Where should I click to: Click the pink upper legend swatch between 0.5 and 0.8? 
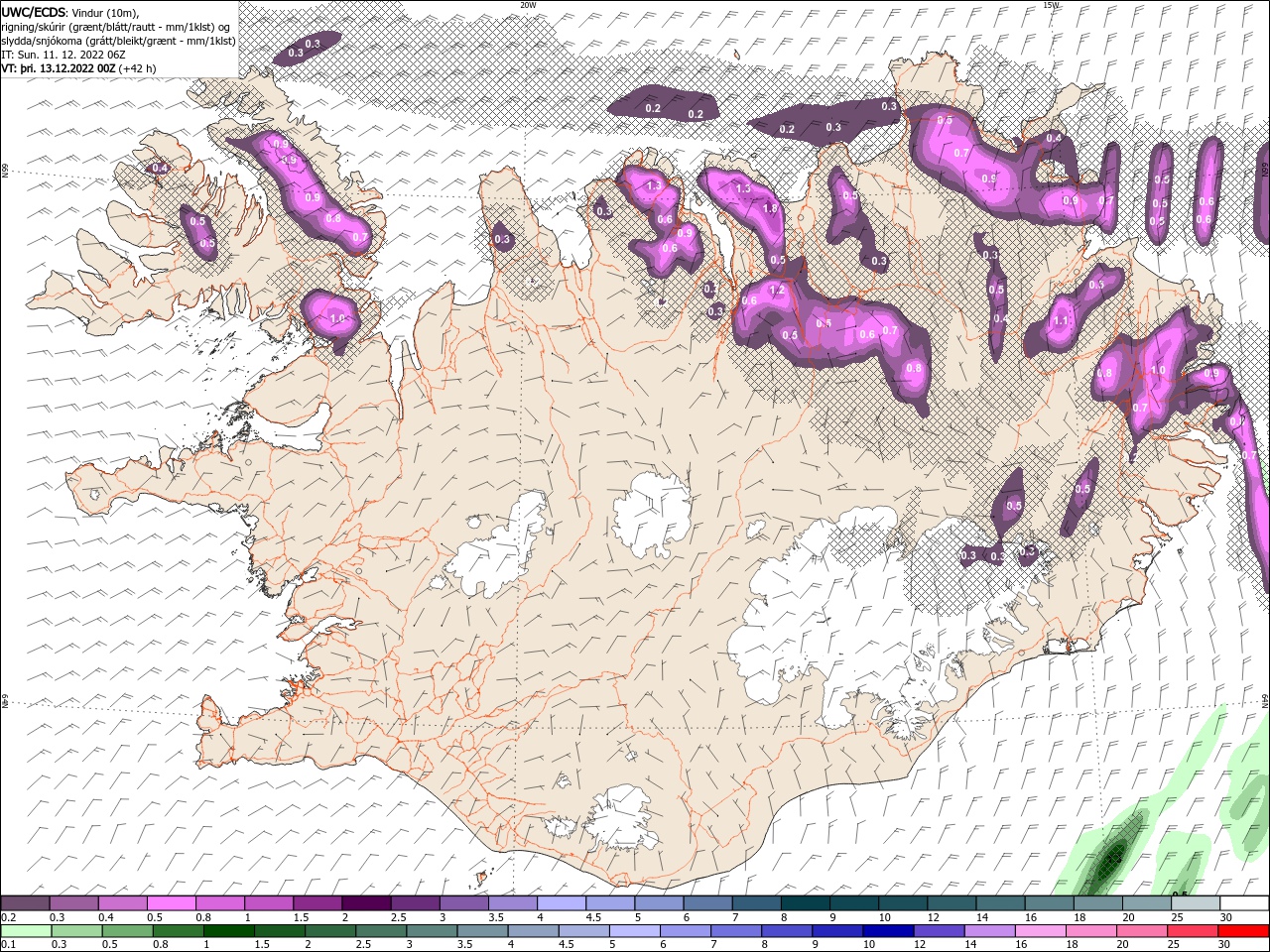(x=172, y=903)
